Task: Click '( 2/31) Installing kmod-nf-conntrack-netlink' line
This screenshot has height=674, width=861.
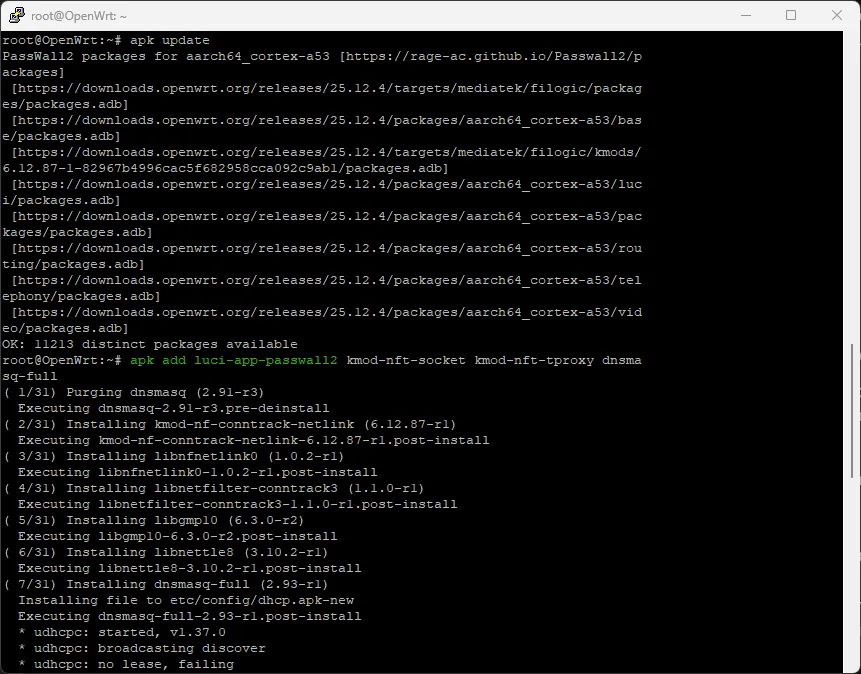Action: pyautogui.click(x=230, y=424)
